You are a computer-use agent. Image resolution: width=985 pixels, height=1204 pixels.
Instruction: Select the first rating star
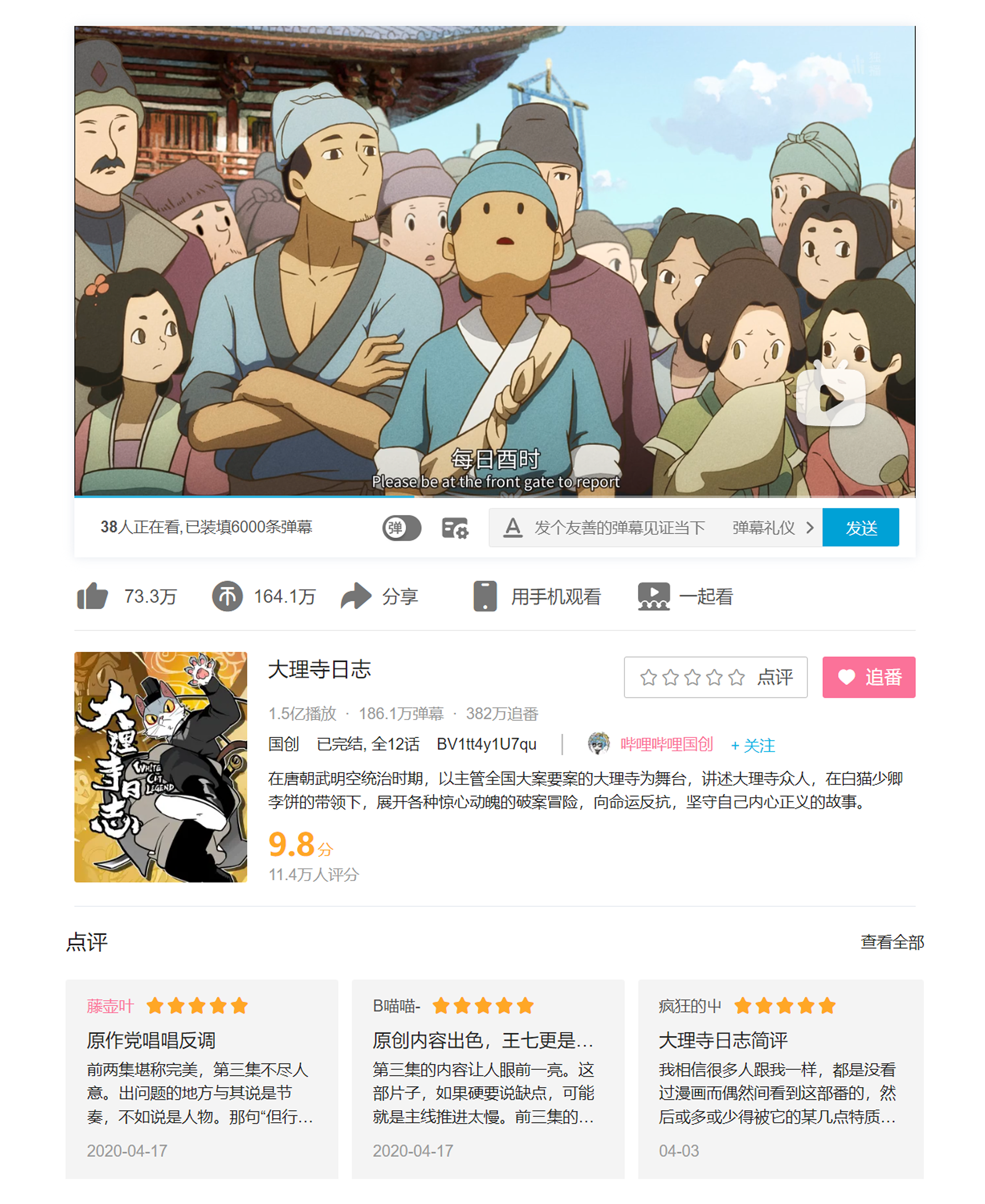pyautogui.click(x=648, y=677)
